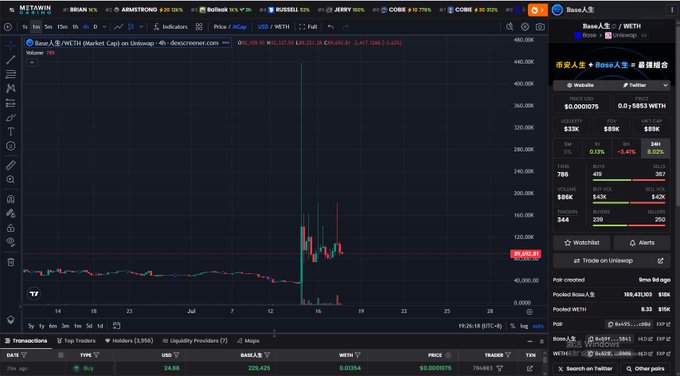Select the 24H stats period
Image resolution: width=680 pixels, height=376 pixels.
[655, 148]
